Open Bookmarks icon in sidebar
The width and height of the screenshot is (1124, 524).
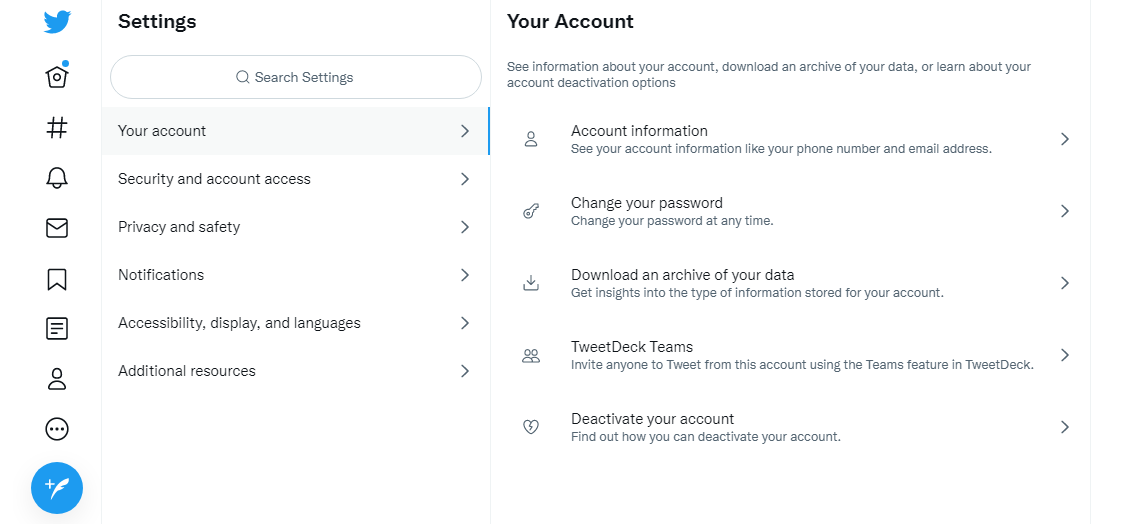click(57, 279)
